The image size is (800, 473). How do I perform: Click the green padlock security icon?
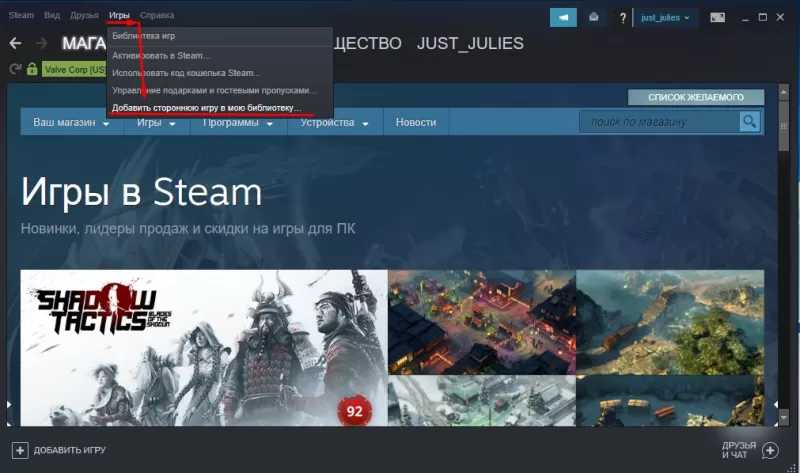point(32,68)
